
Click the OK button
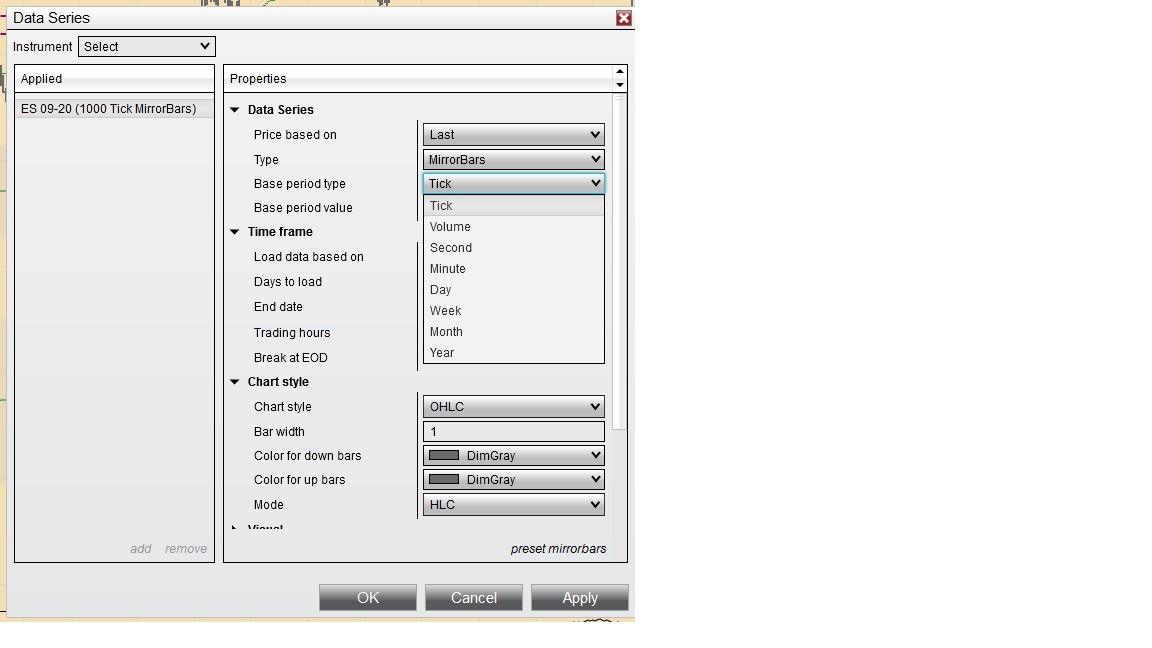point(368,598)
